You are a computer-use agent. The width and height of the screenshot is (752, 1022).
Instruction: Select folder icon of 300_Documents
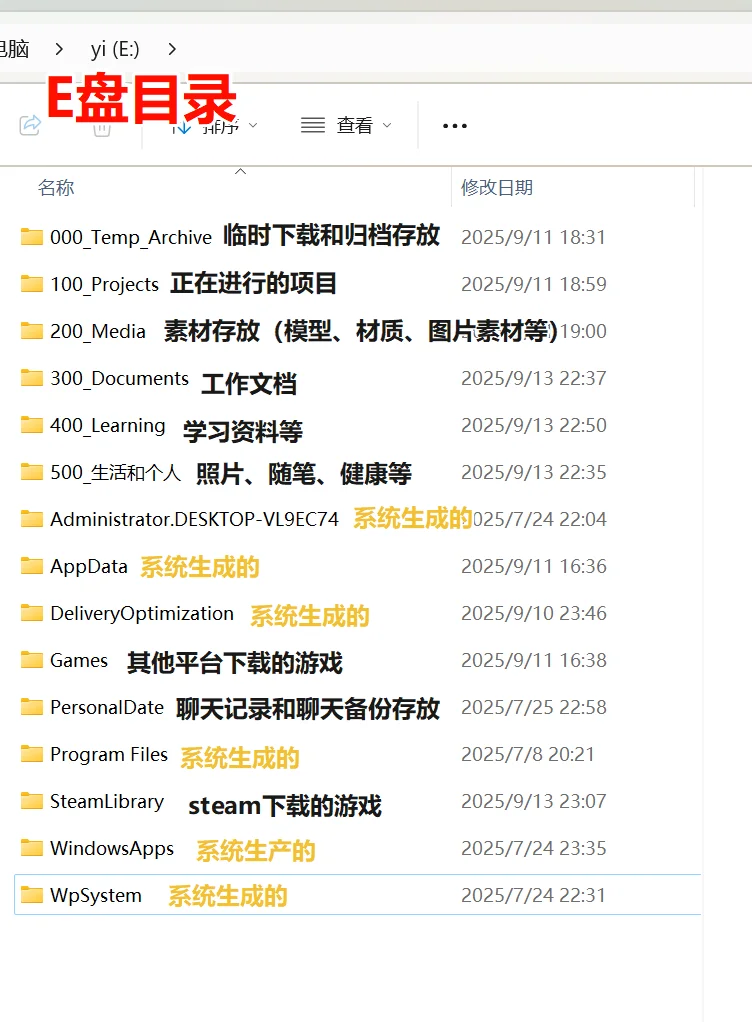click(31, 377)
